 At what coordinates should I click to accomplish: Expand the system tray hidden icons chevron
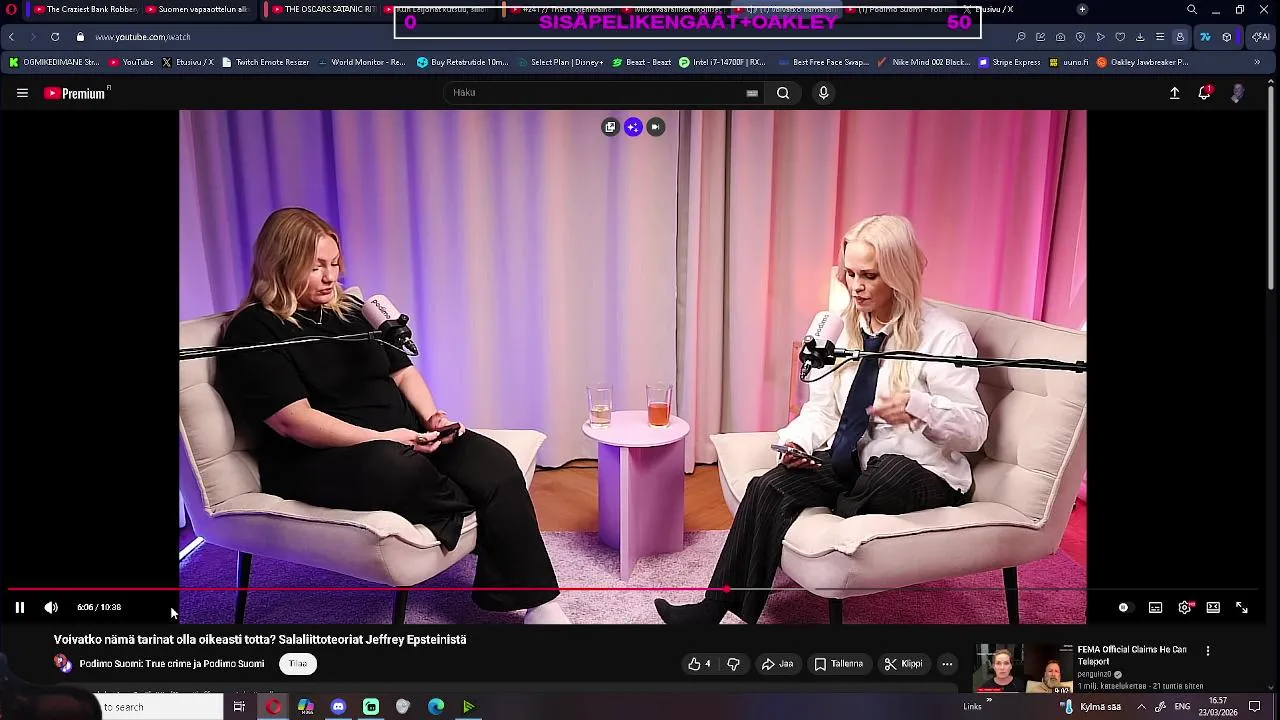click(x=1141, y=707)
